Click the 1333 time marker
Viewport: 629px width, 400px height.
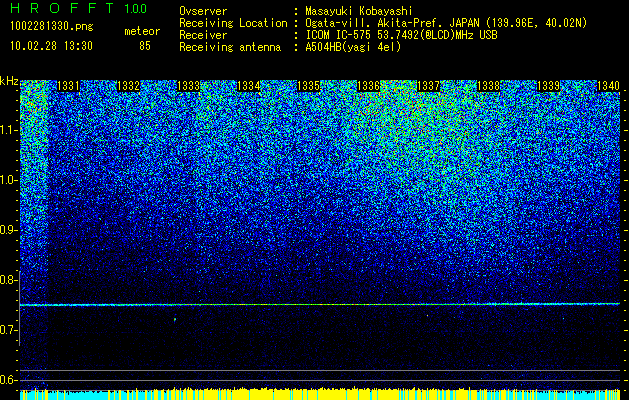click(189, 86)
